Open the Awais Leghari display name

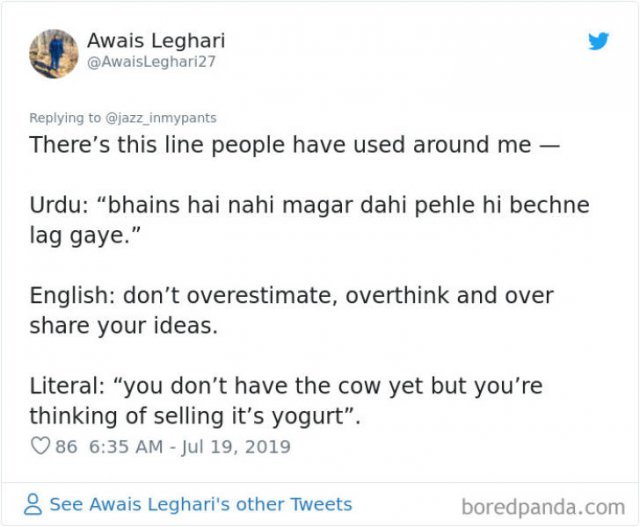(156, 40)
